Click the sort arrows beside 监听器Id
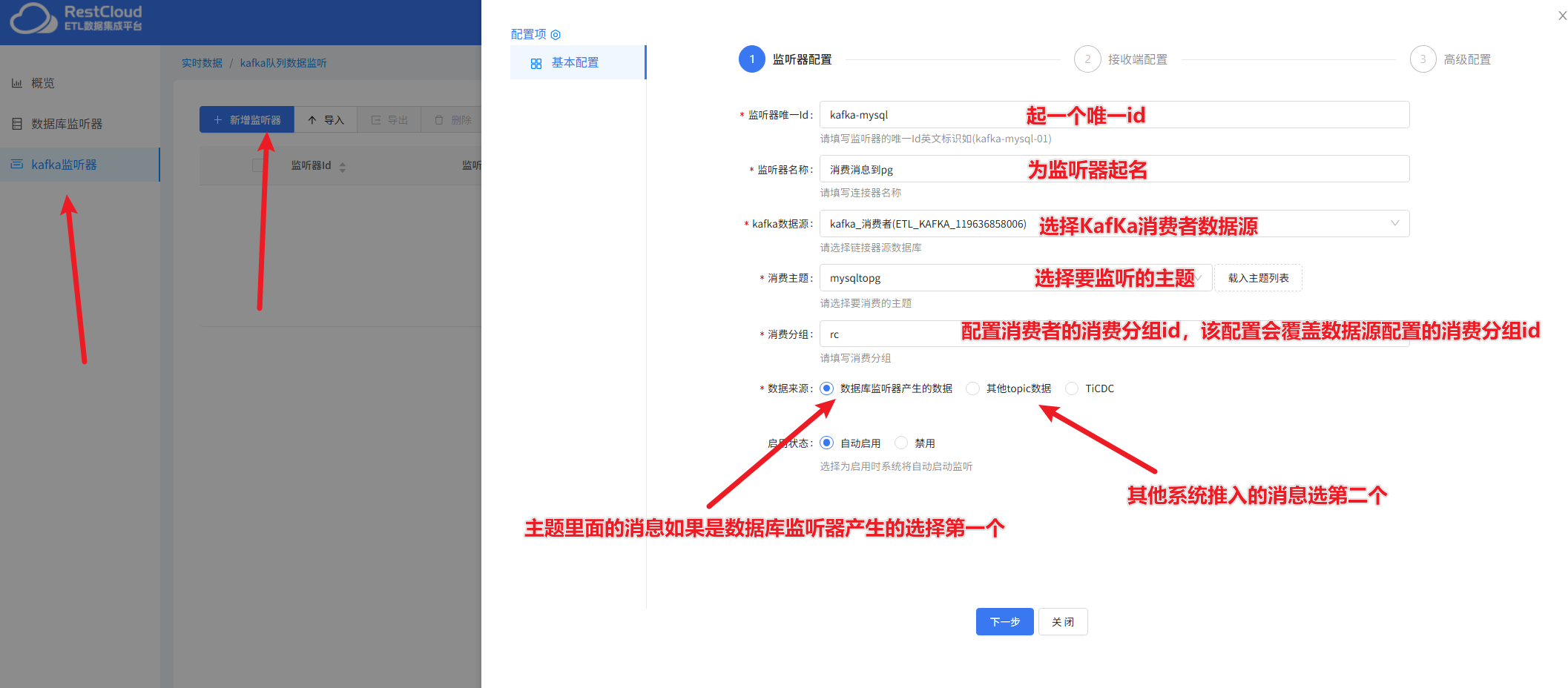This screenshot has height=688, width=1568. tap(343, 168)
